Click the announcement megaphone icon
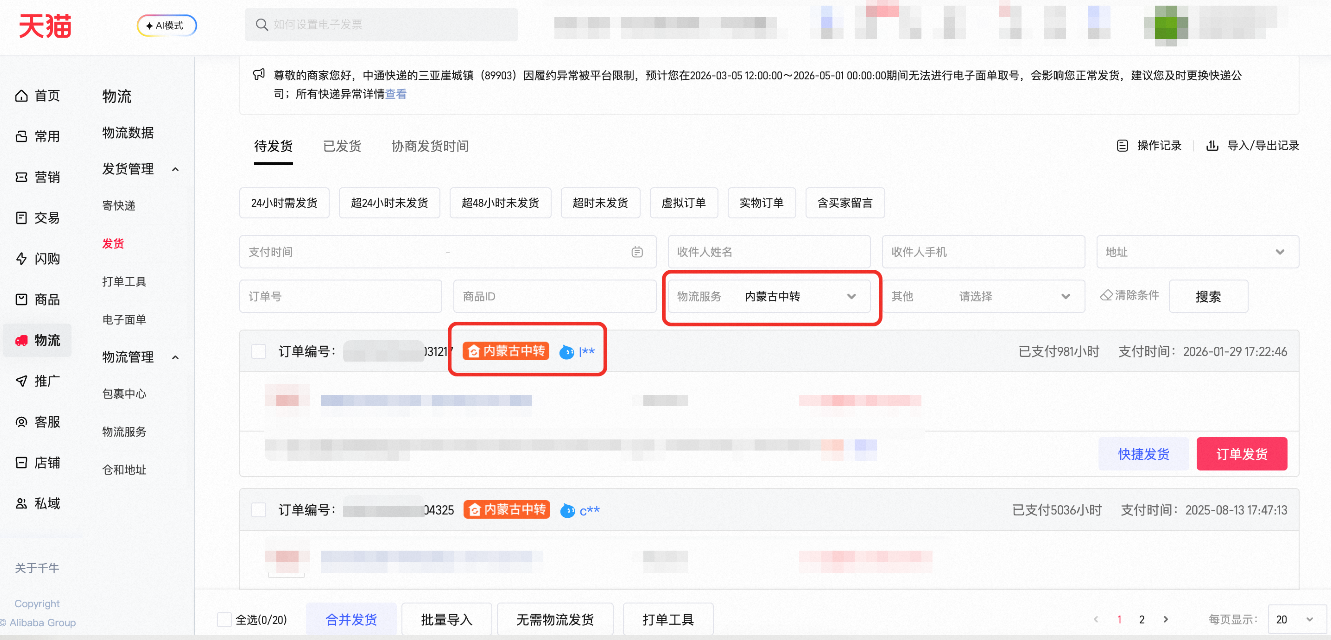Screen dimensions: 1331x640 tap(259, 75)
